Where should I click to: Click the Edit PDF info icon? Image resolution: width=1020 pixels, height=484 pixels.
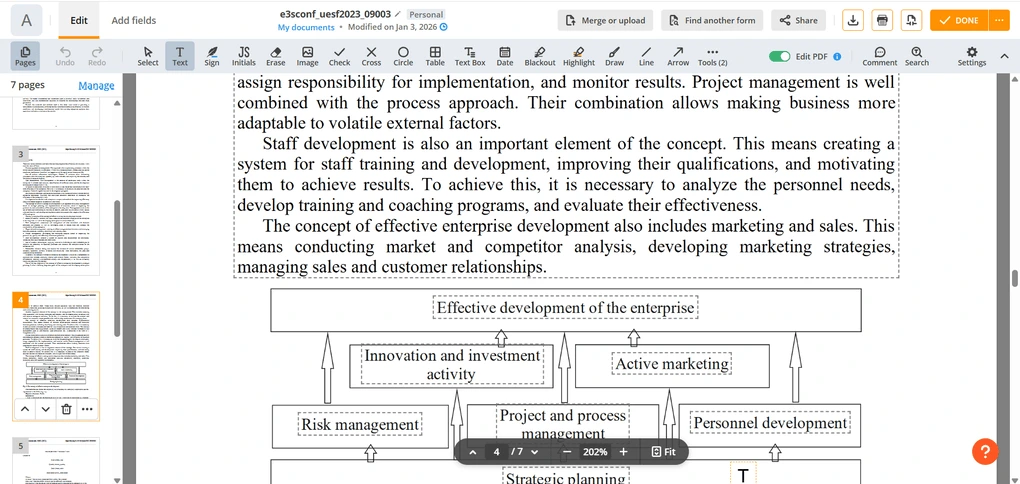point(837,57)
